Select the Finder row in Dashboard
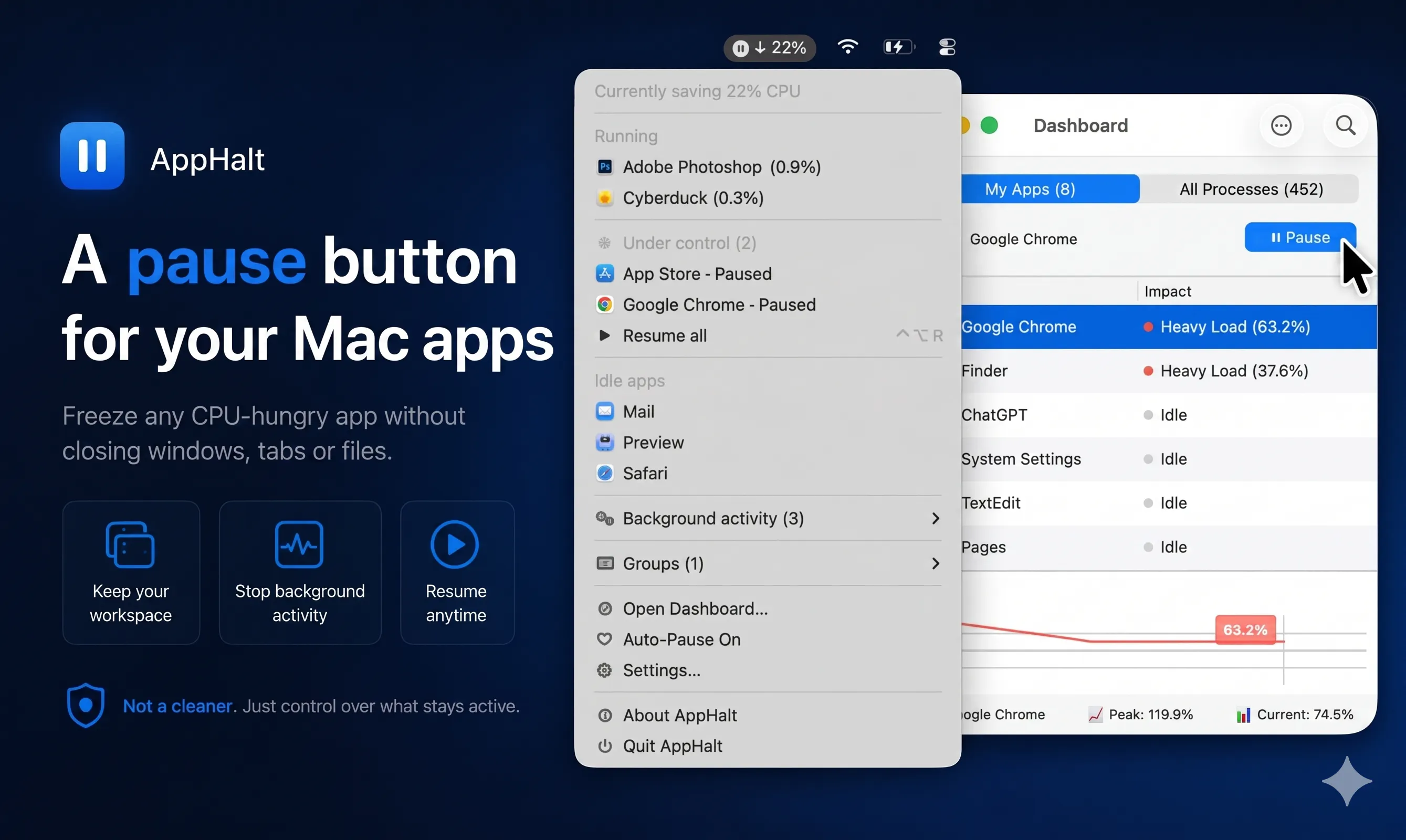 1169,371
